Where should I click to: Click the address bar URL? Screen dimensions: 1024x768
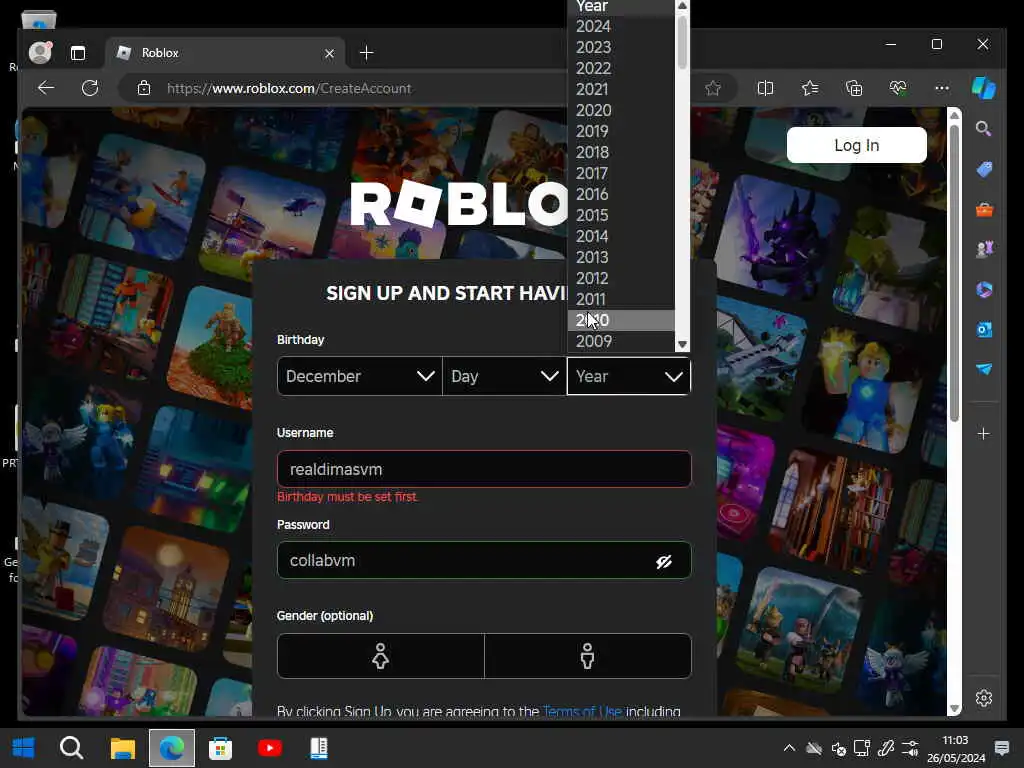click(x=289, y=88)
